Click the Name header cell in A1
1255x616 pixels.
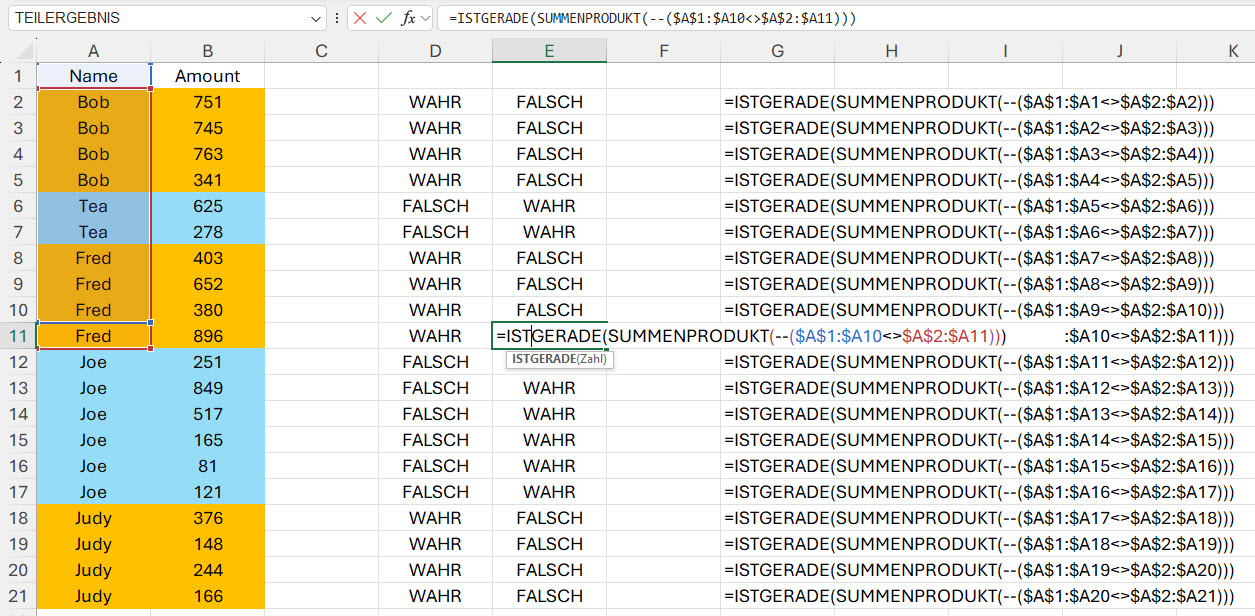click(93, 76)
